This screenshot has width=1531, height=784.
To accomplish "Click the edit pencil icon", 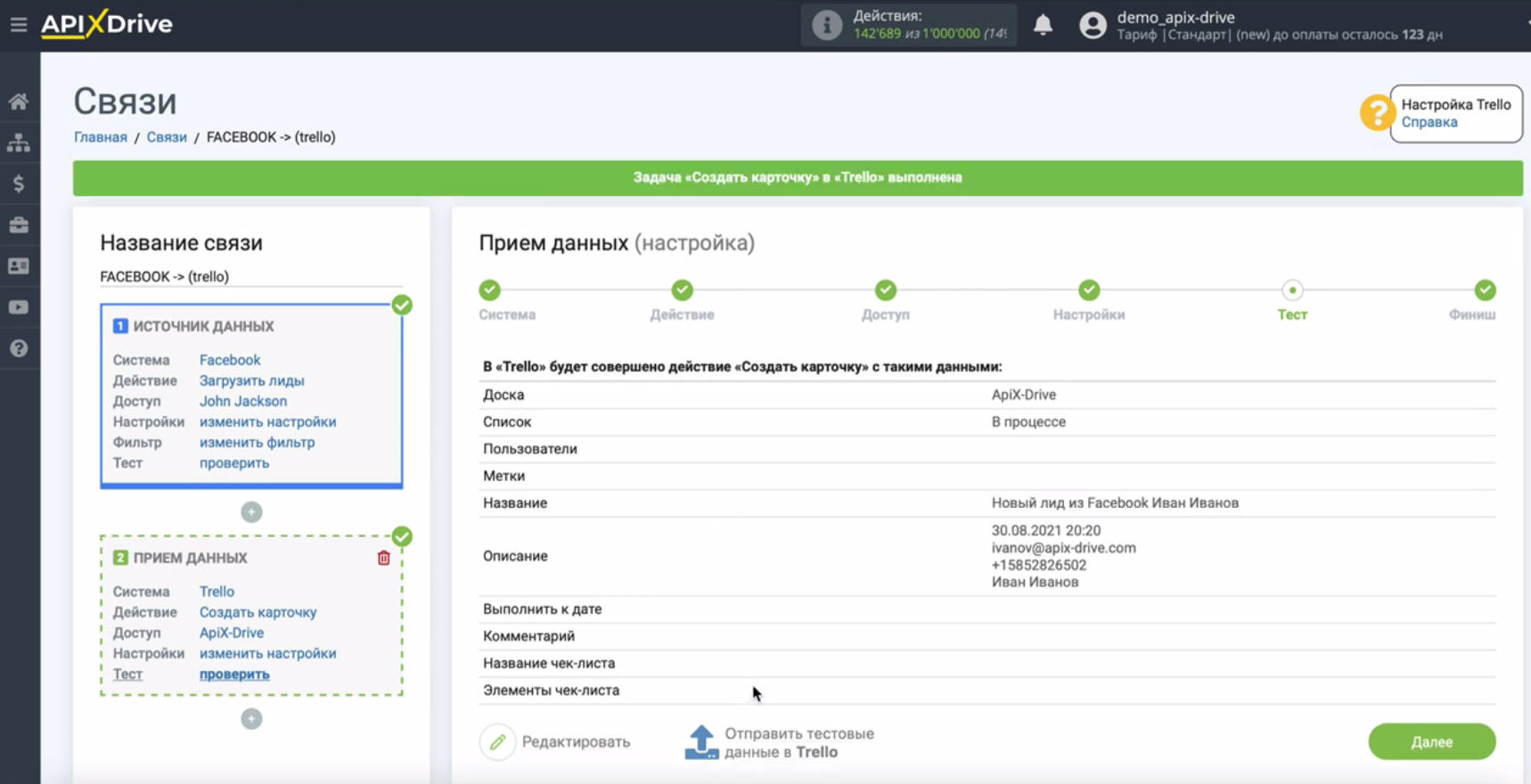I will [x=497, y=742].
